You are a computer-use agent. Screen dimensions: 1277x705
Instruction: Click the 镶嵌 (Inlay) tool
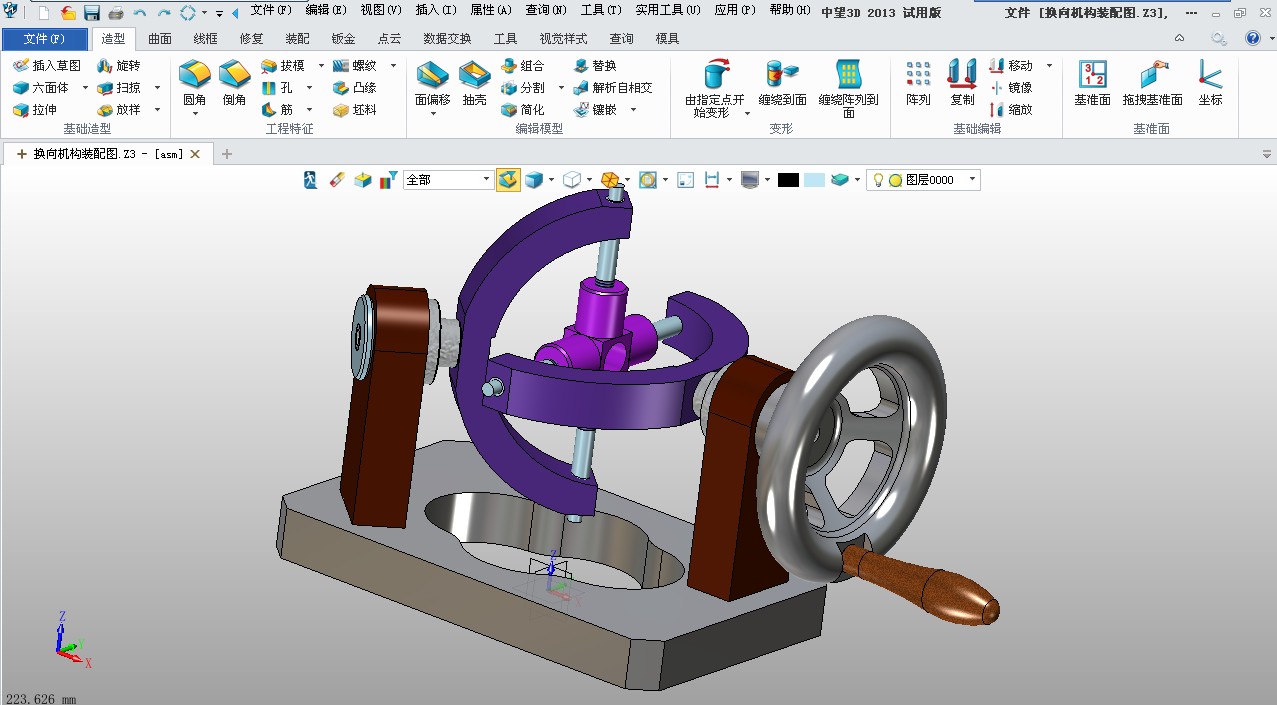[595, 109]
